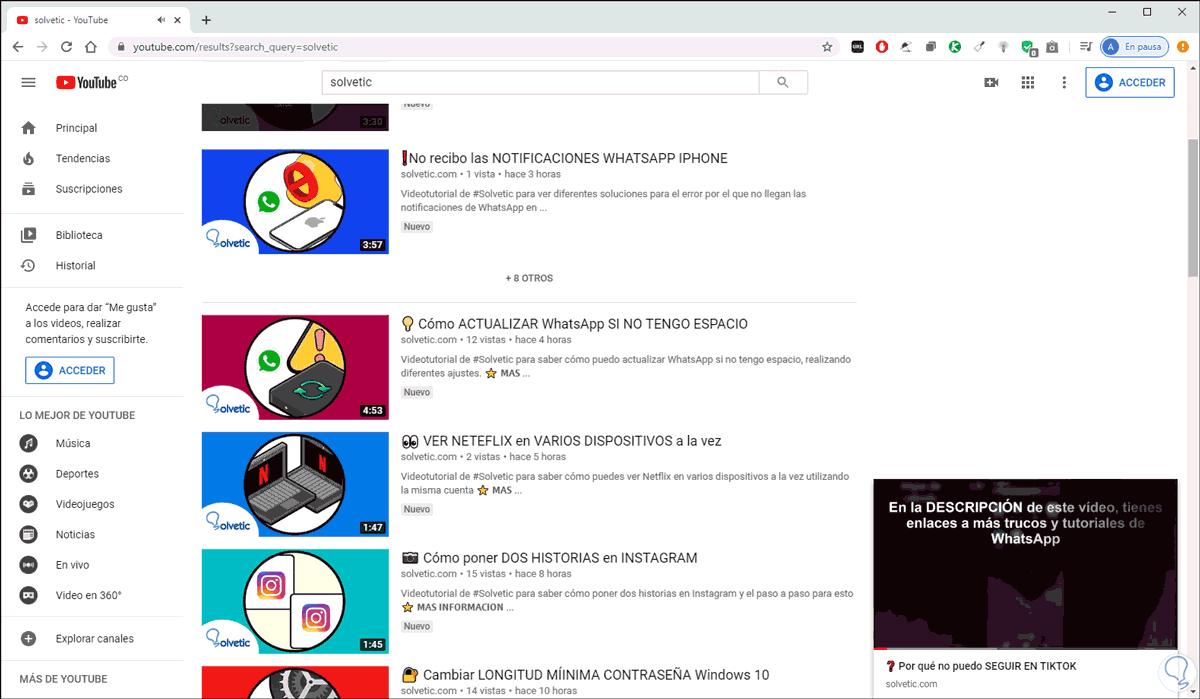Click ACCEDER button in top right
1200x699 pixels.
point(1130,83)
